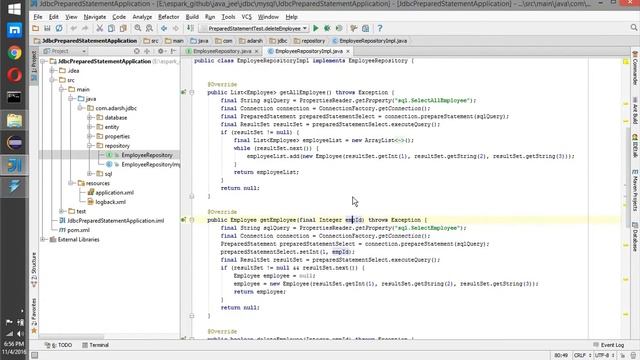Toggle code folding for getAllEmployee method
Viewport: 640px width, 360px height.
[192, 93]
